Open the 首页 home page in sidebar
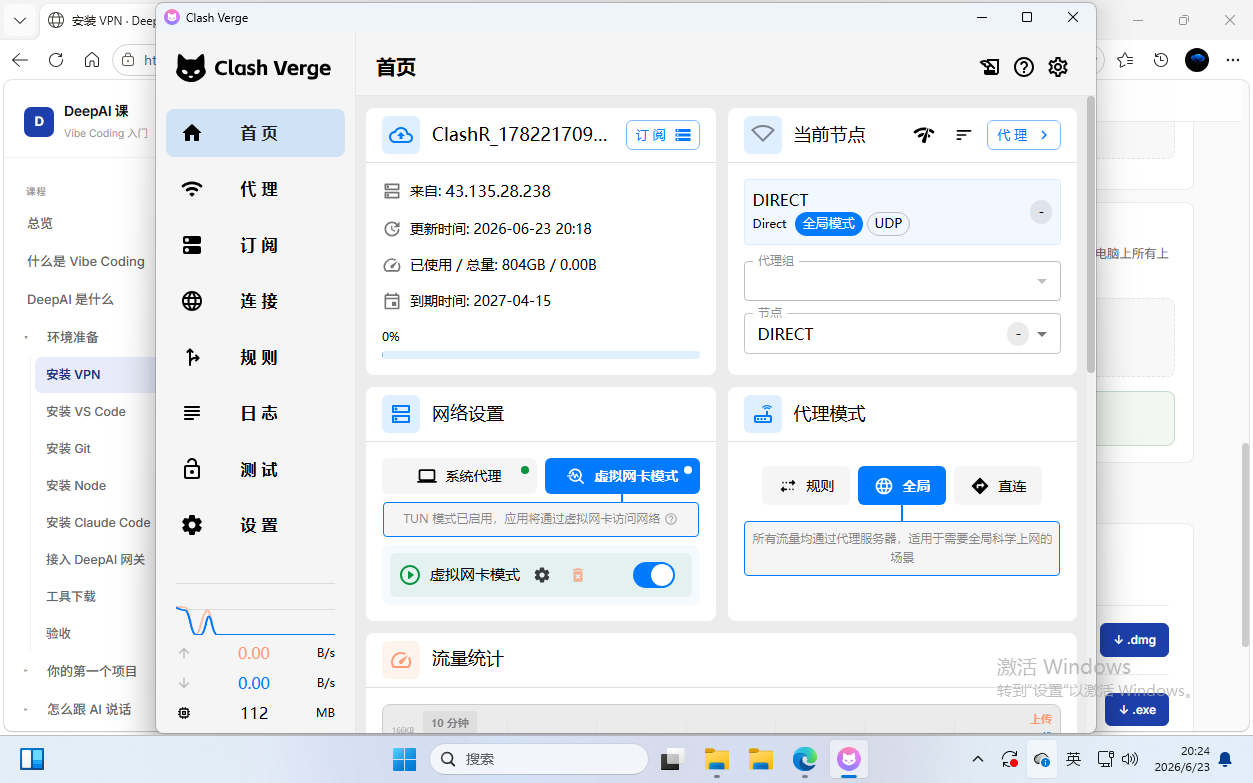 coord(255,133)
